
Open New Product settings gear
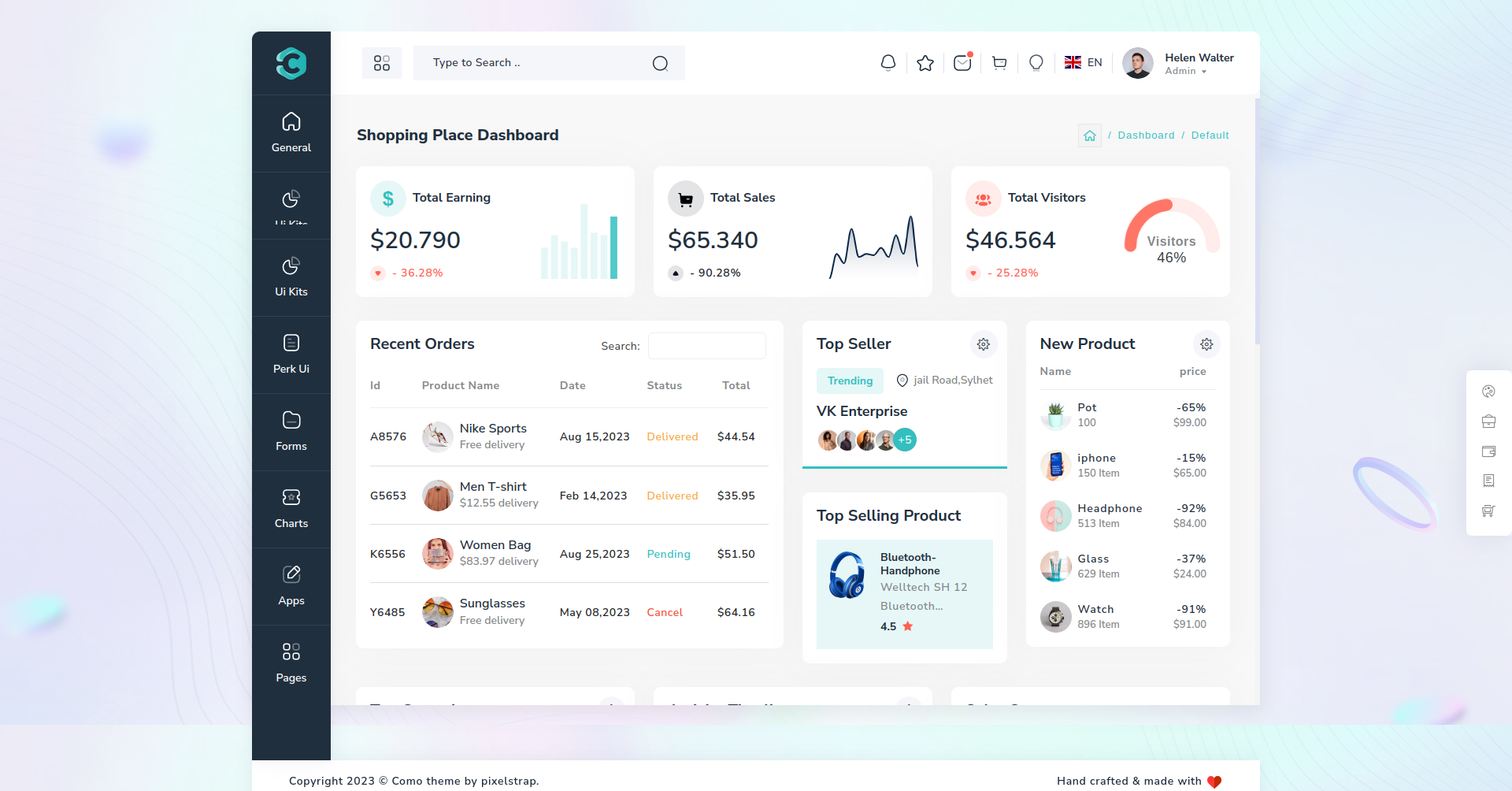(x=1206, y=344)
